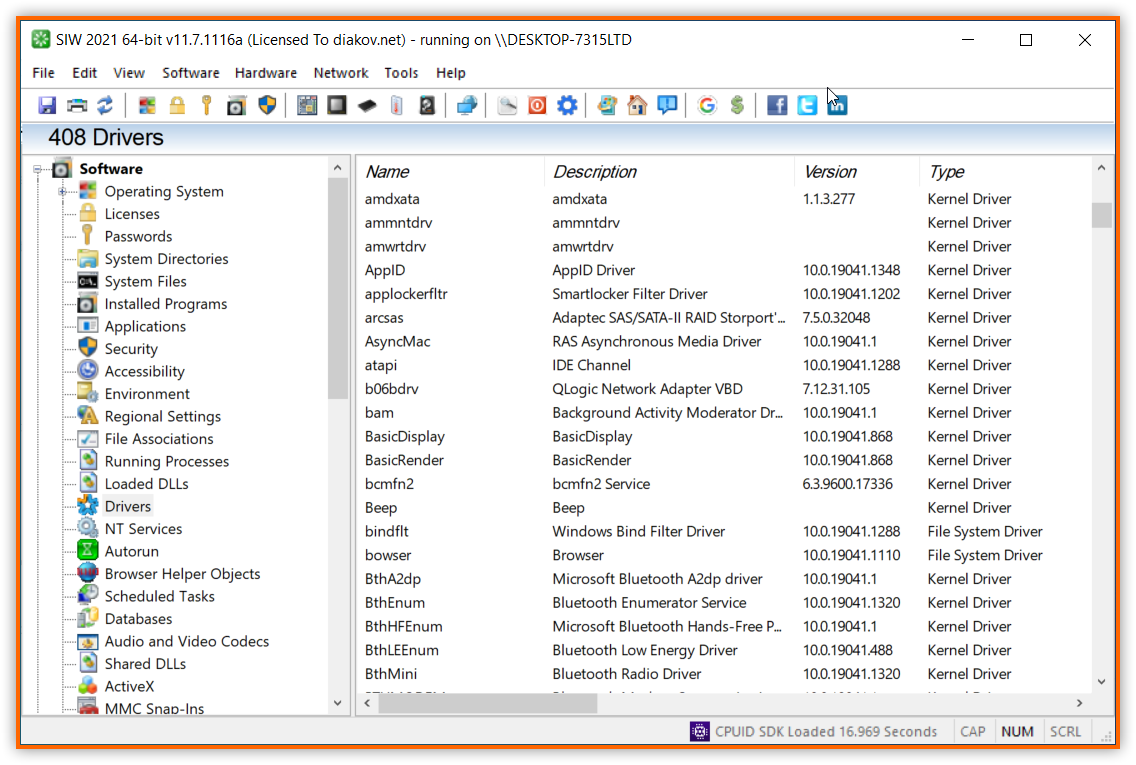
Task: Select Autorun in the tree
Action: pyautogui.click(x=132, y=551)
